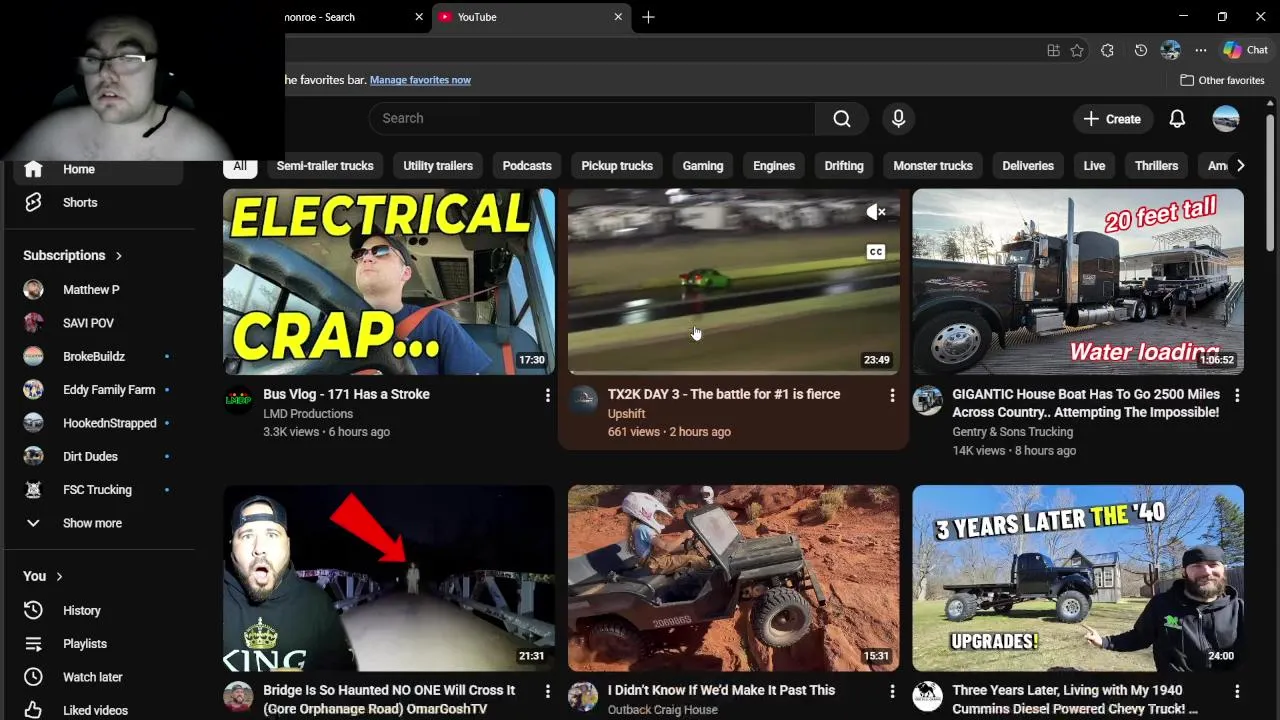Viewport: 1280px width, 720px height.
Task: Open HookednStrapped subscription channel
Action: [98, 423]
